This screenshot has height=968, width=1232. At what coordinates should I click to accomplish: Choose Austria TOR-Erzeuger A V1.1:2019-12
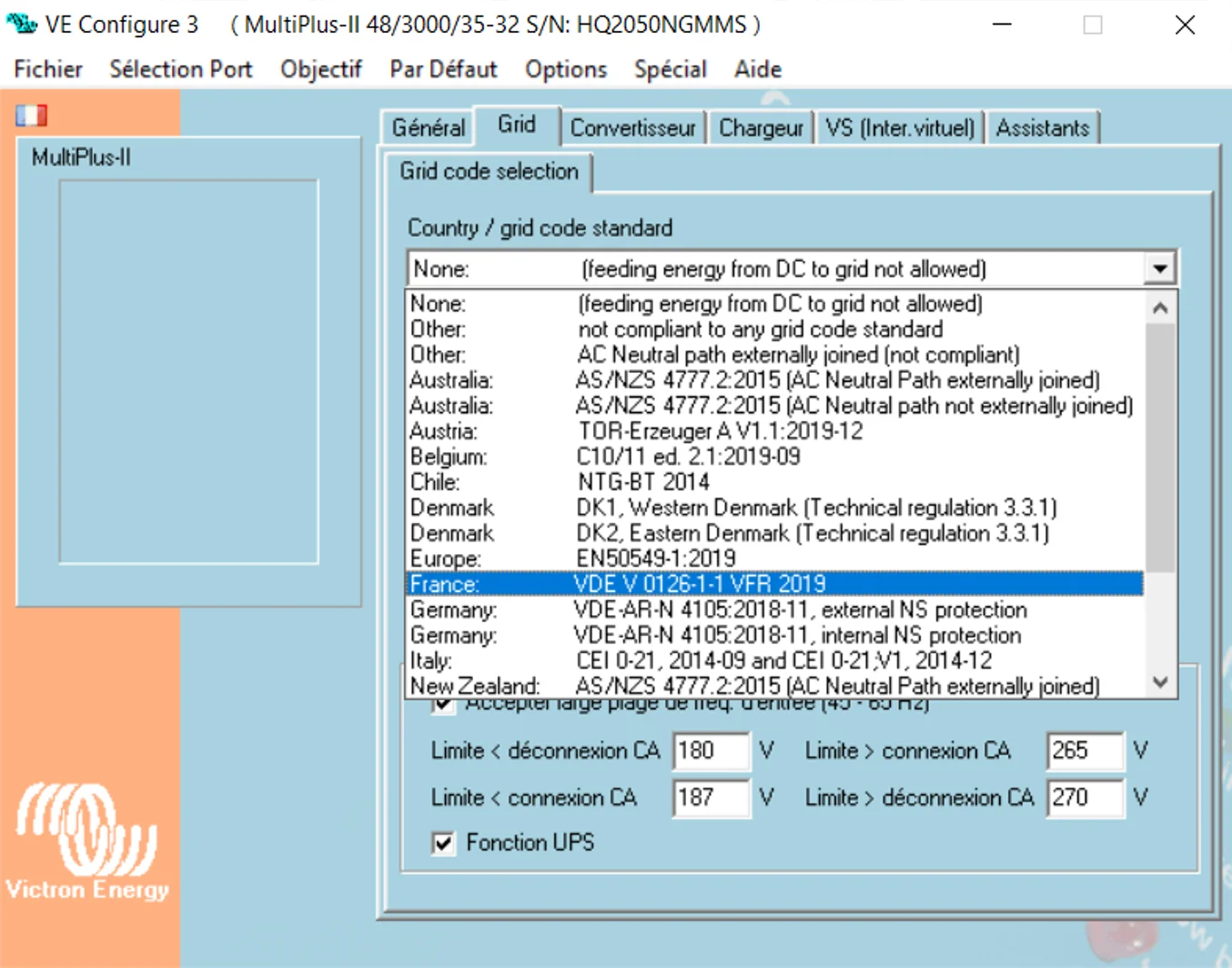pyautogui.click(x=775, y=431)
